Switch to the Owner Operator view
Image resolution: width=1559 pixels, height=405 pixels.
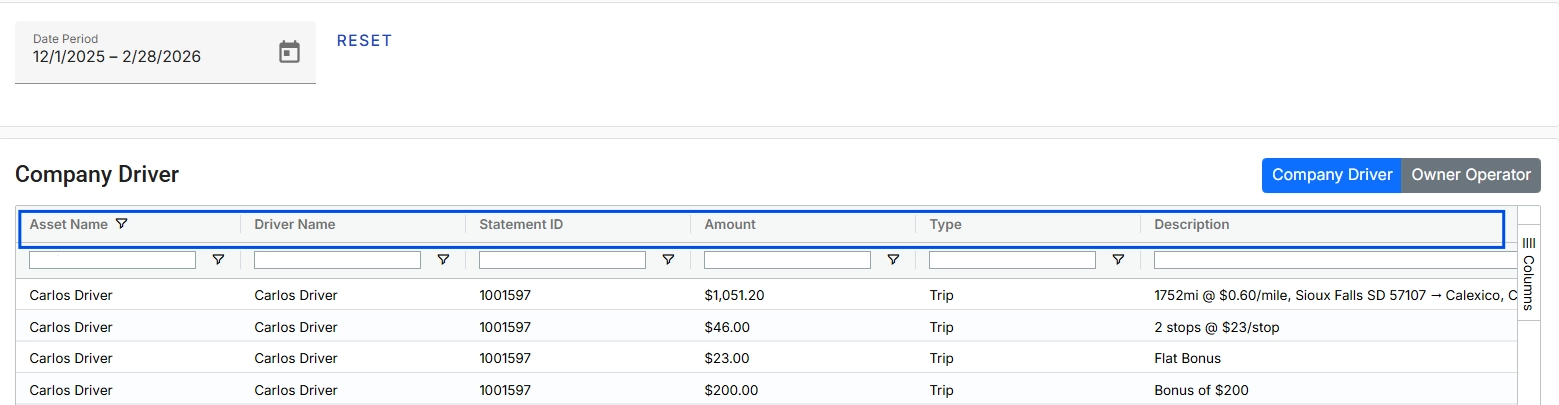click(1471, 175)
